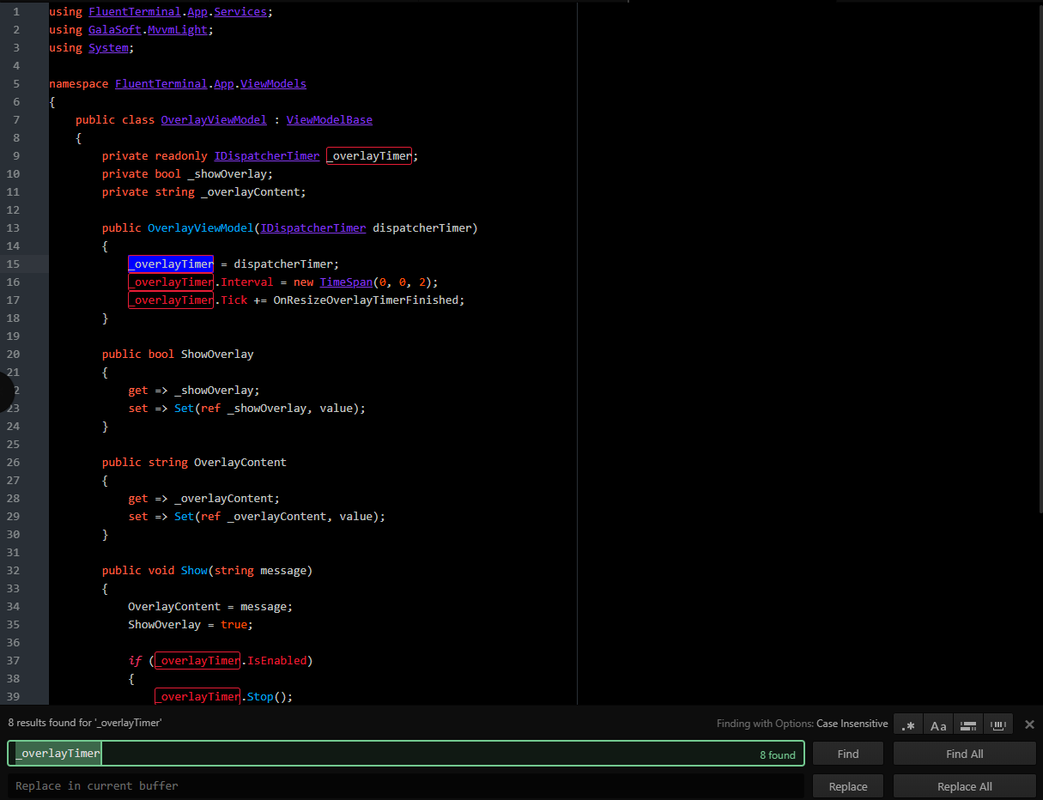Click the MvvmLight link on line 2

(178, 30)
